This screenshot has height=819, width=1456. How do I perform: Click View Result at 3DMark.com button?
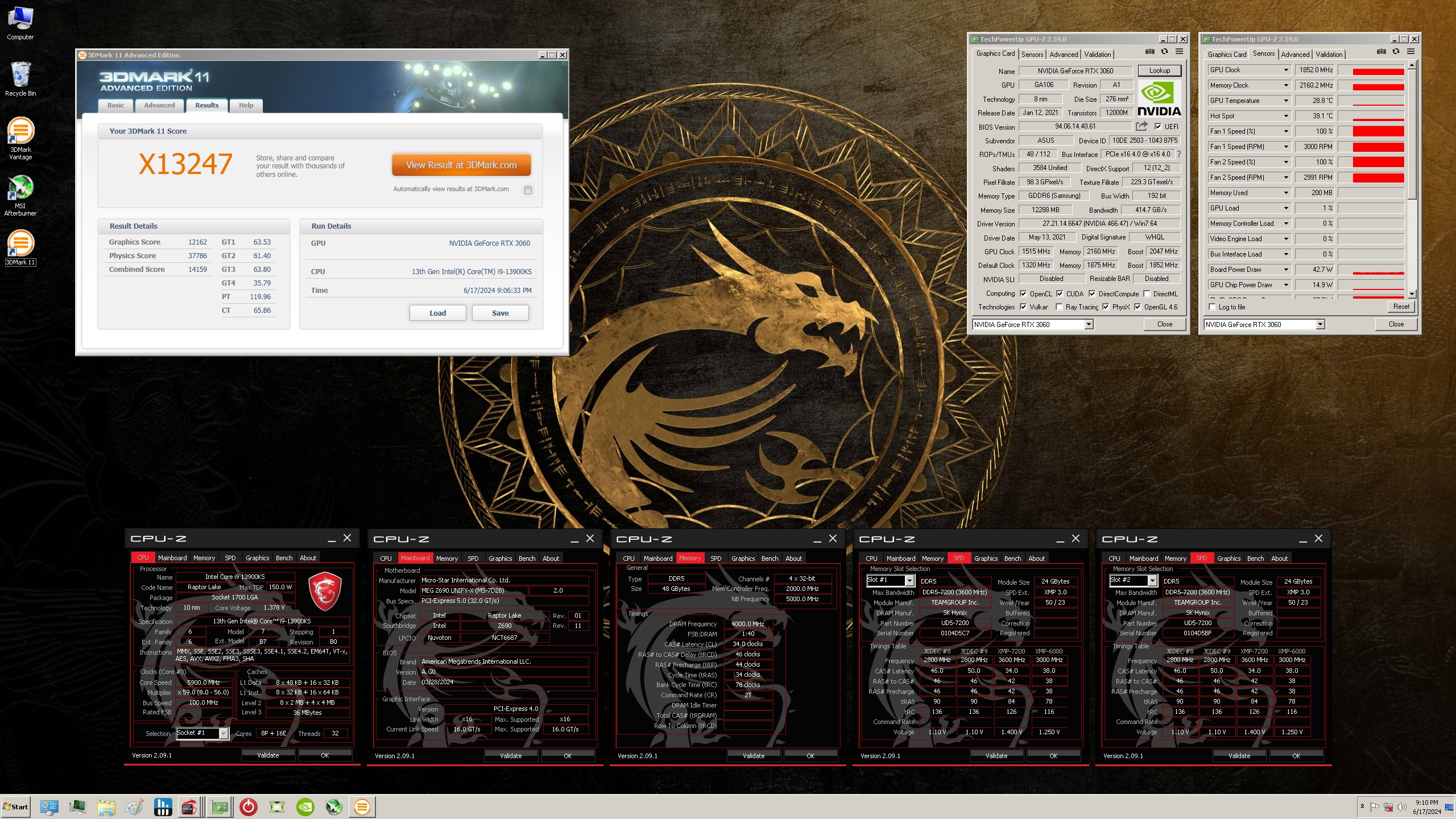461,165
